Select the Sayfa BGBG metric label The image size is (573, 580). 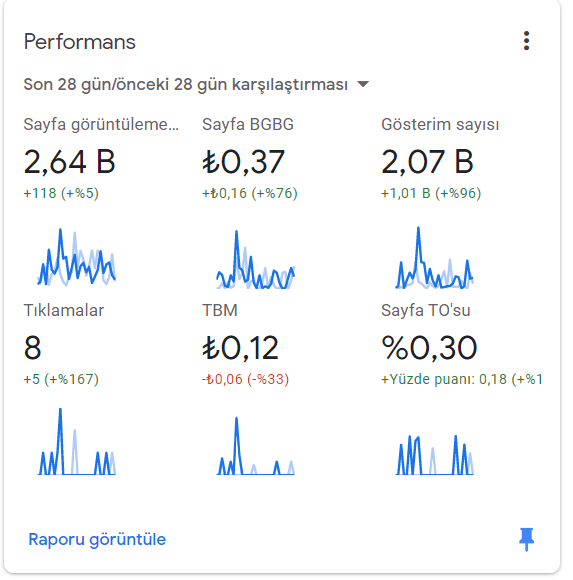tap(248, 124)
